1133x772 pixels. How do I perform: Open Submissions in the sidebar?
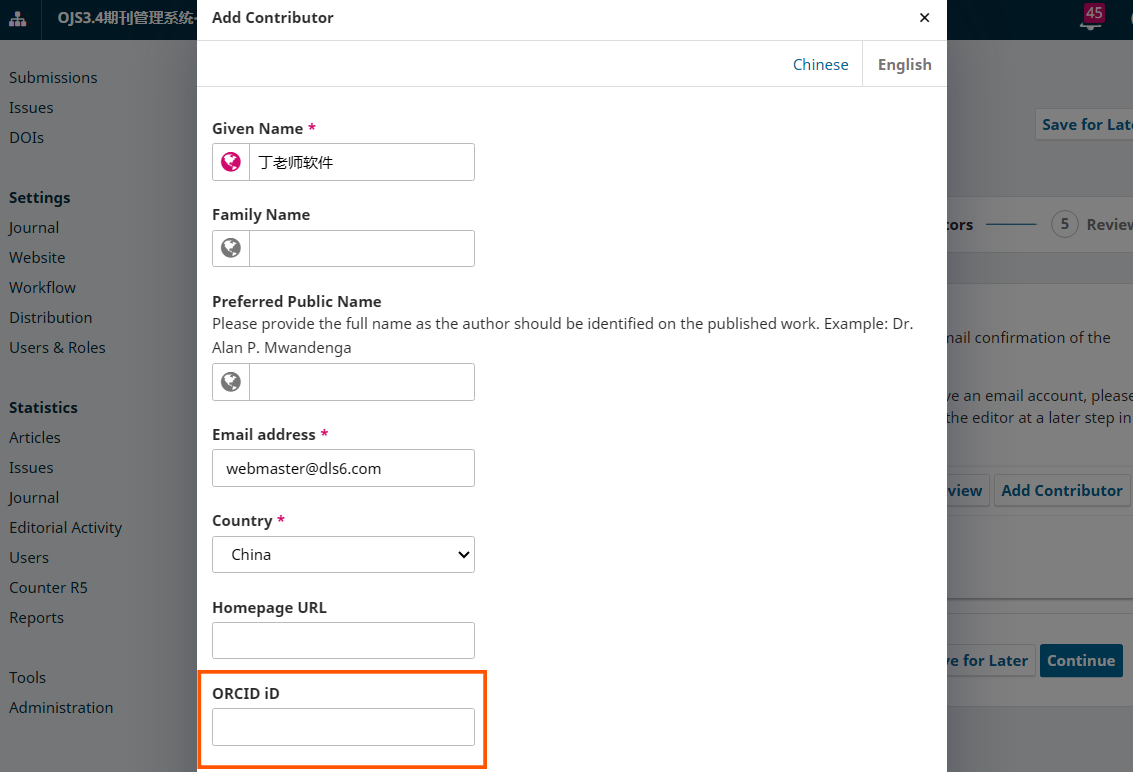(53, 78)
